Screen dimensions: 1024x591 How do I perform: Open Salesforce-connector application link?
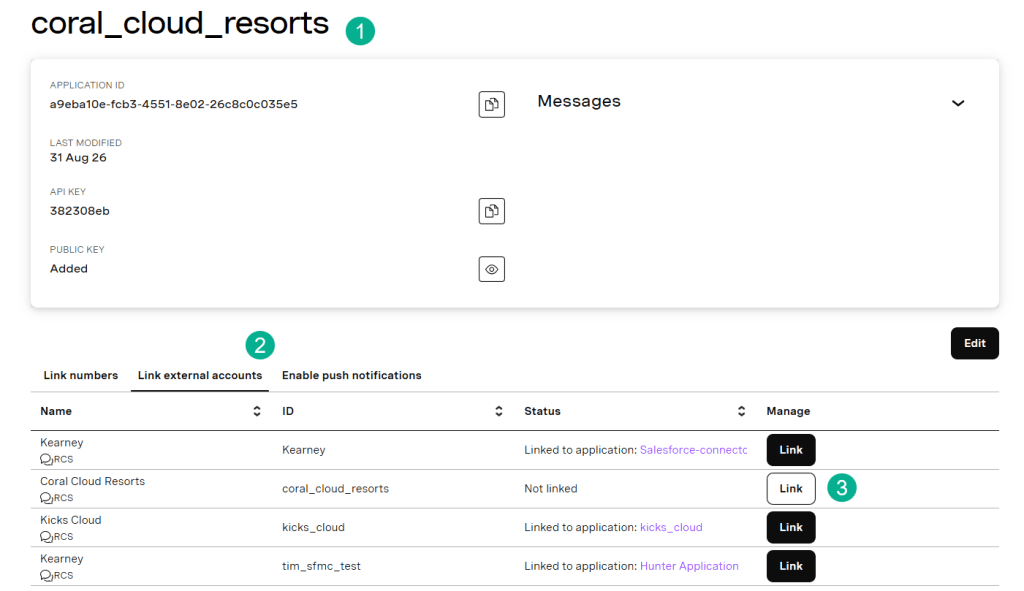[693, 450]
